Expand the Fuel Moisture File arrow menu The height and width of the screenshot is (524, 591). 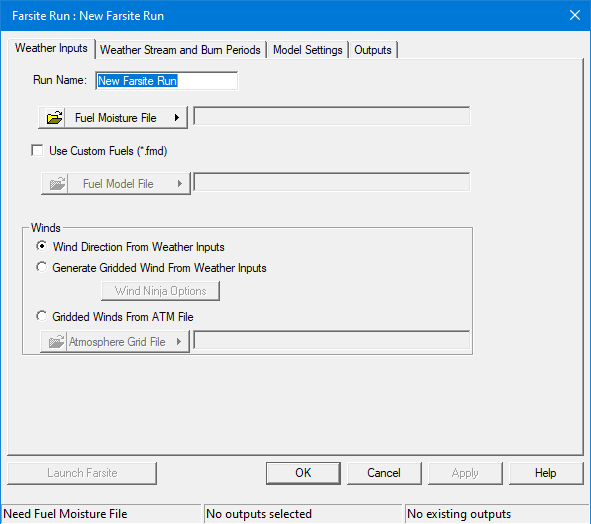point(177,118)
